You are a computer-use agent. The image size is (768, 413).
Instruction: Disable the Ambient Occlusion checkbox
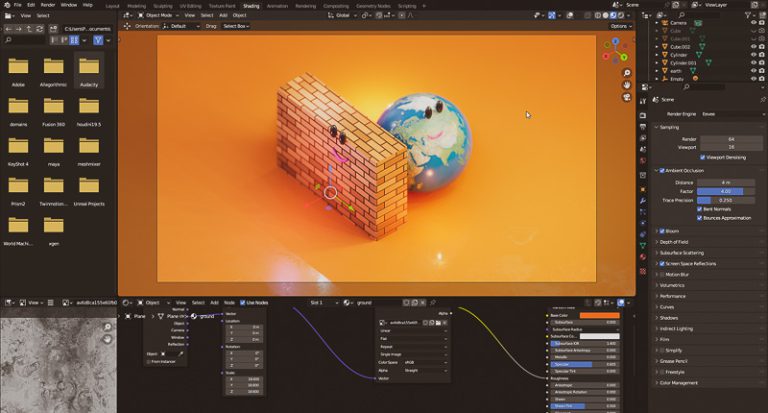(x=662, y=170)
